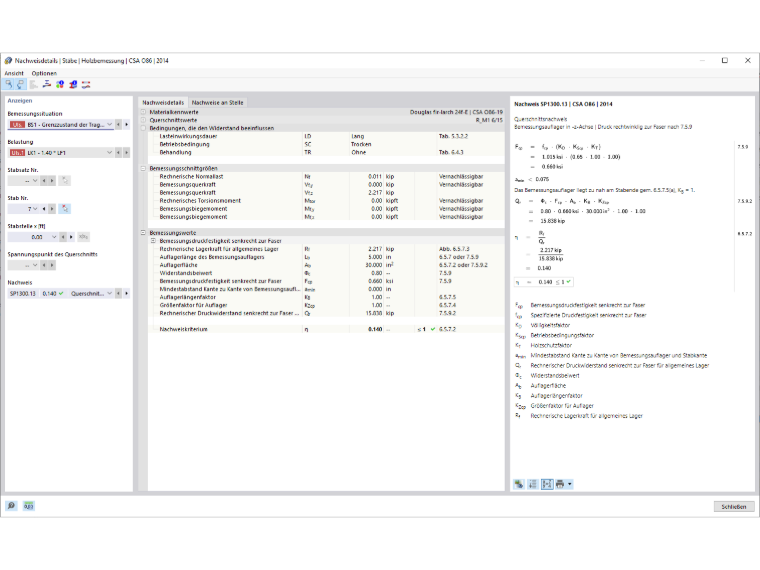The width and height of the screenshot is (760, 570).
Task: Select the Auflagerlängenfaktor row
Action: coord(326,297)
